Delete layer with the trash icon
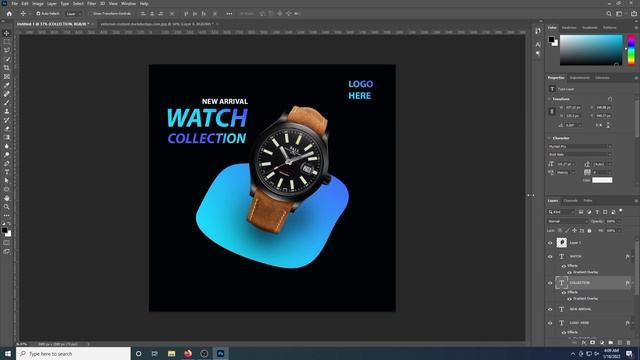 (629, 342)
